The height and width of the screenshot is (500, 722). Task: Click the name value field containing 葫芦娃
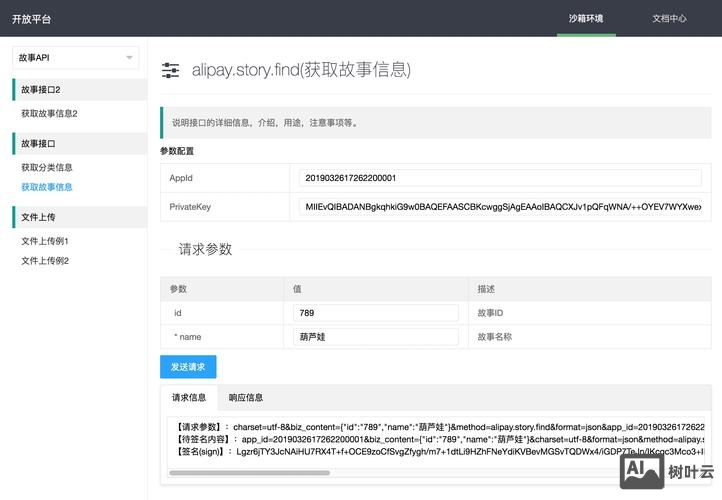click(376, 337)
